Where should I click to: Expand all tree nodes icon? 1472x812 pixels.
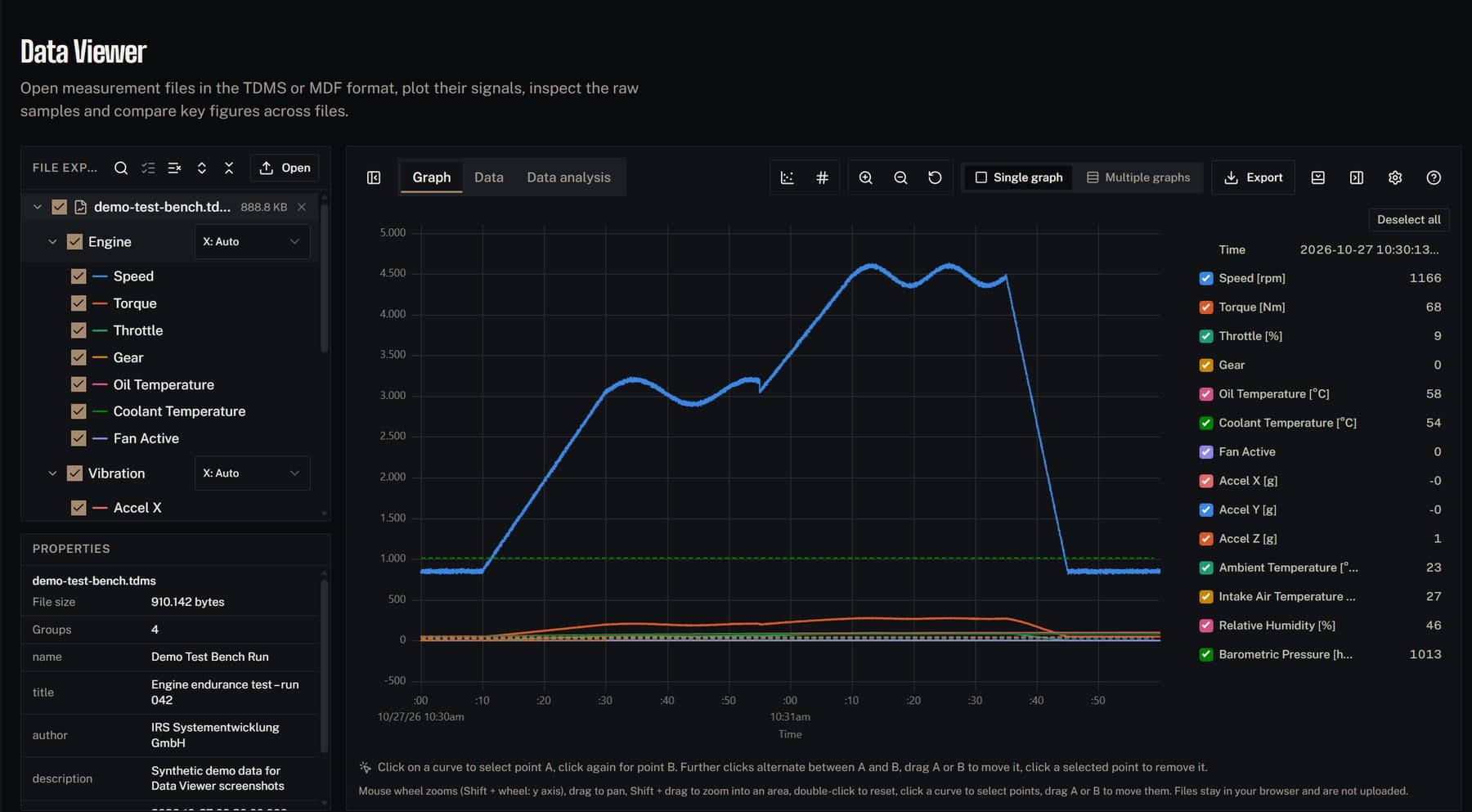click(x=201, y=168)
